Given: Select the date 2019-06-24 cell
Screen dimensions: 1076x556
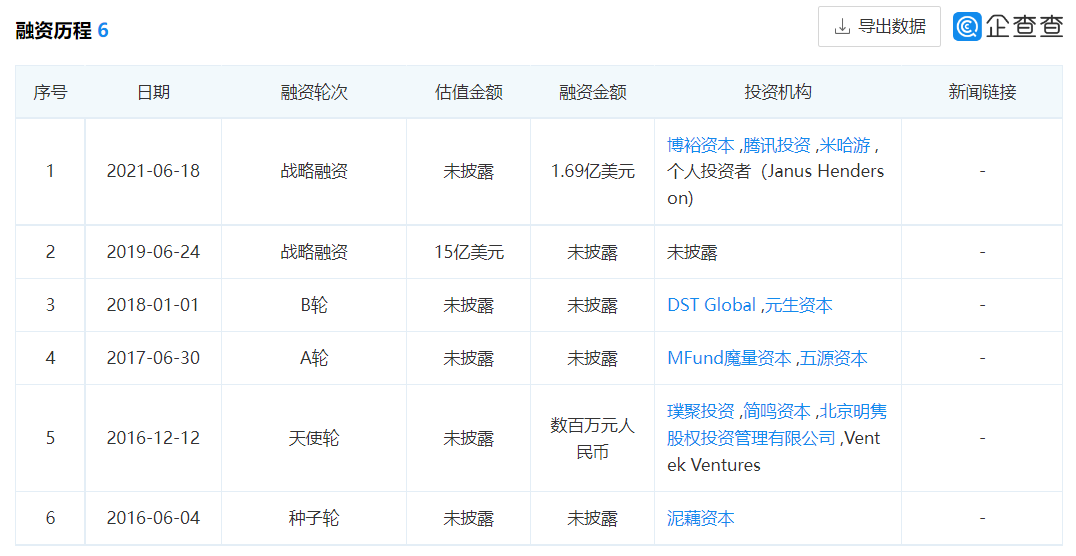Looking at the screenshot, I should point(153,252).
